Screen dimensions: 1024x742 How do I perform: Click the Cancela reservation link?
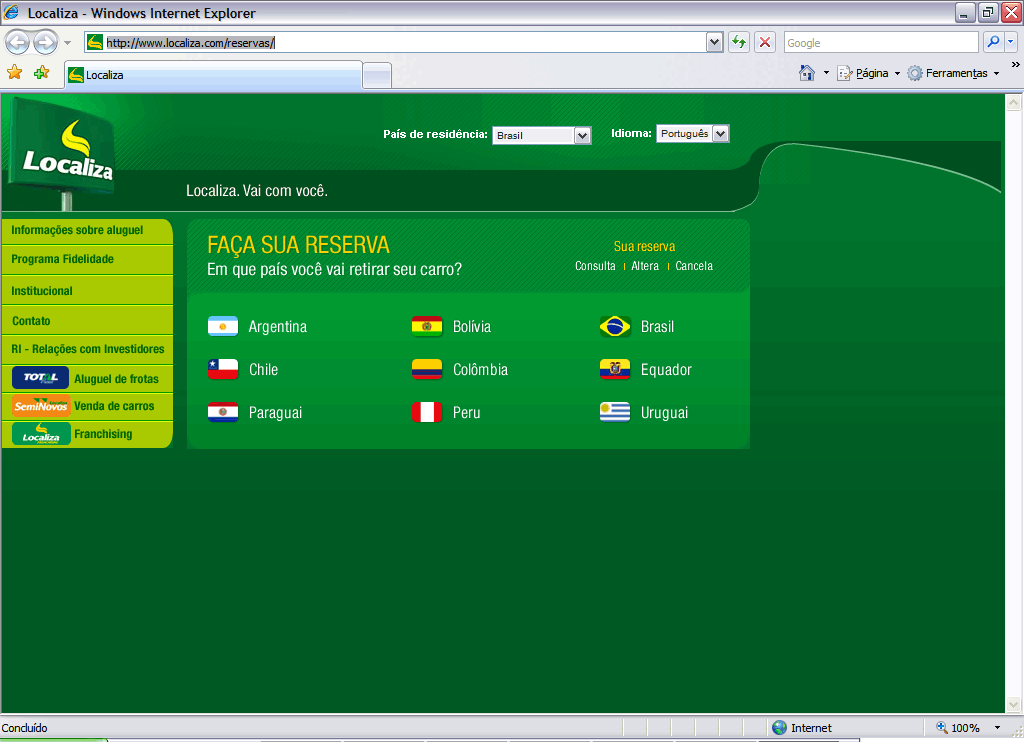click(694, 266)
